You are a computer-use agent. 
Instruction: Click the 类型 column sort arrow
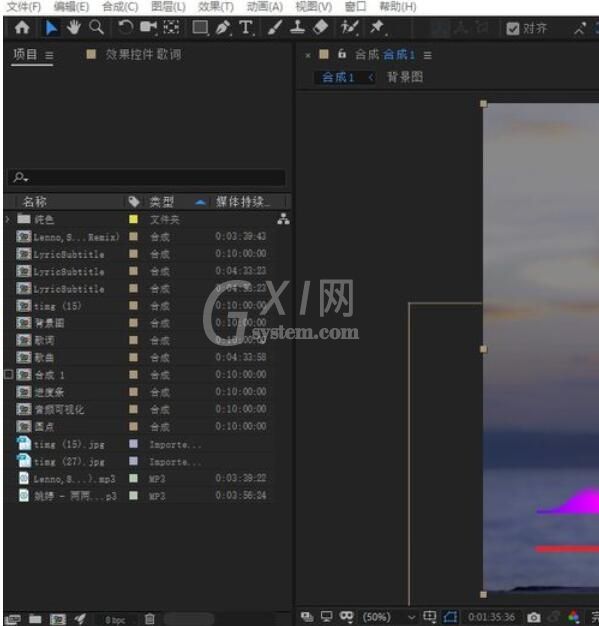200,202
